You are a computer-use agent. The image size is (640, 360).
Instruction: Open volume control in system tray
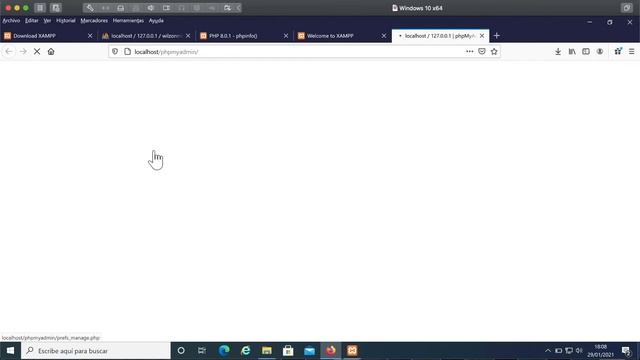[x=579, y=351]
